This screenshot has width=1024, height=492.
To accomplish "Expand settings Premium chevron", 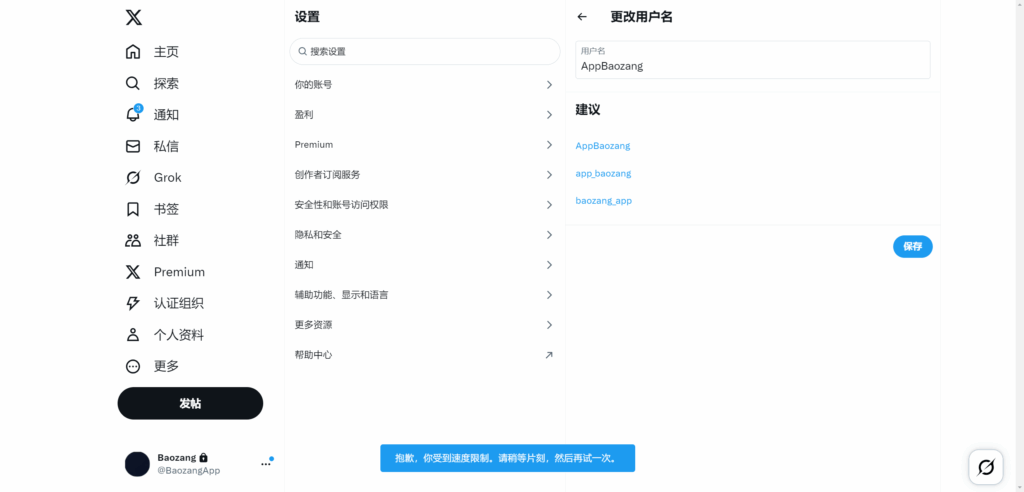I will click(x=549, y=144).
